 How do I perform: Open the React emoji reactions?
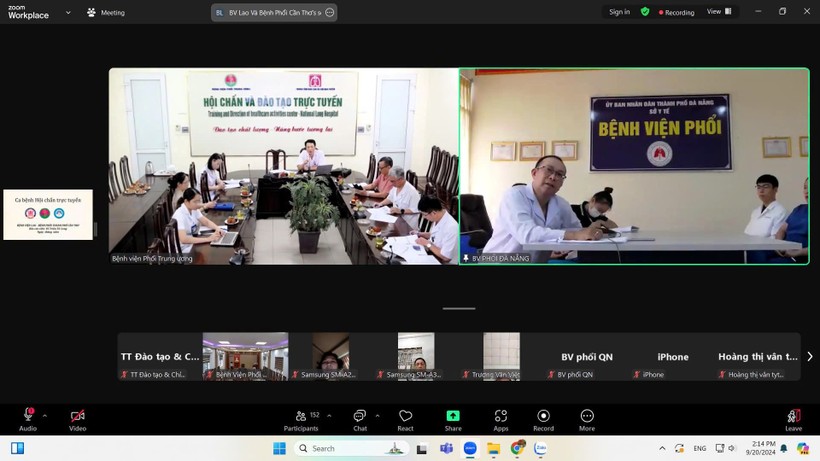click(405, 419)
